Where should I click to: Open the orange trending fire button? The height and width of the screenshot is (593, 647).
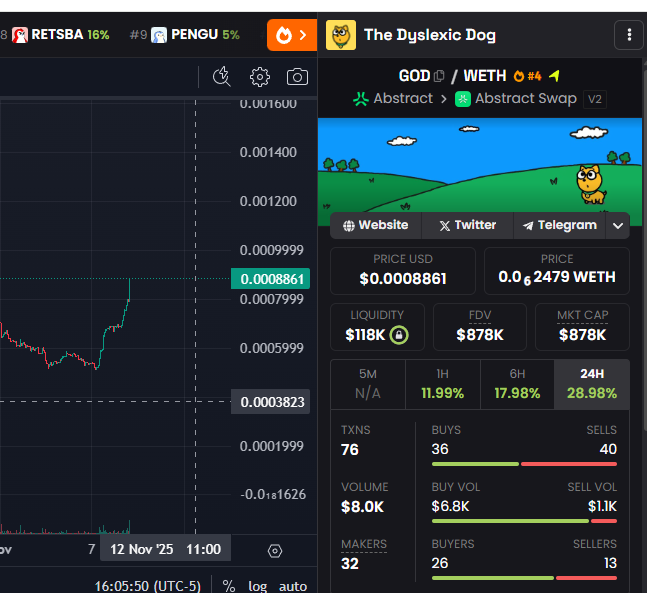(292, 35)
